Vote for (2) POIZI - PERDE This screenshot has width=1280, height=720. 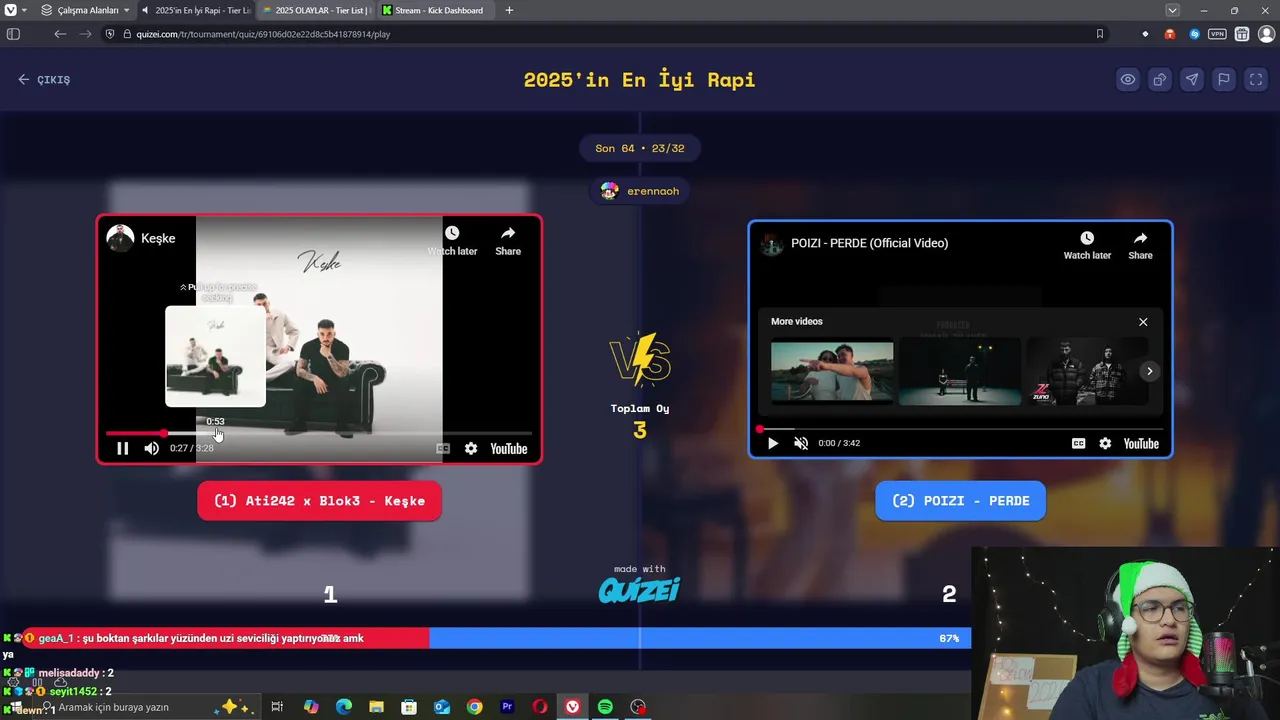point(960,501)
